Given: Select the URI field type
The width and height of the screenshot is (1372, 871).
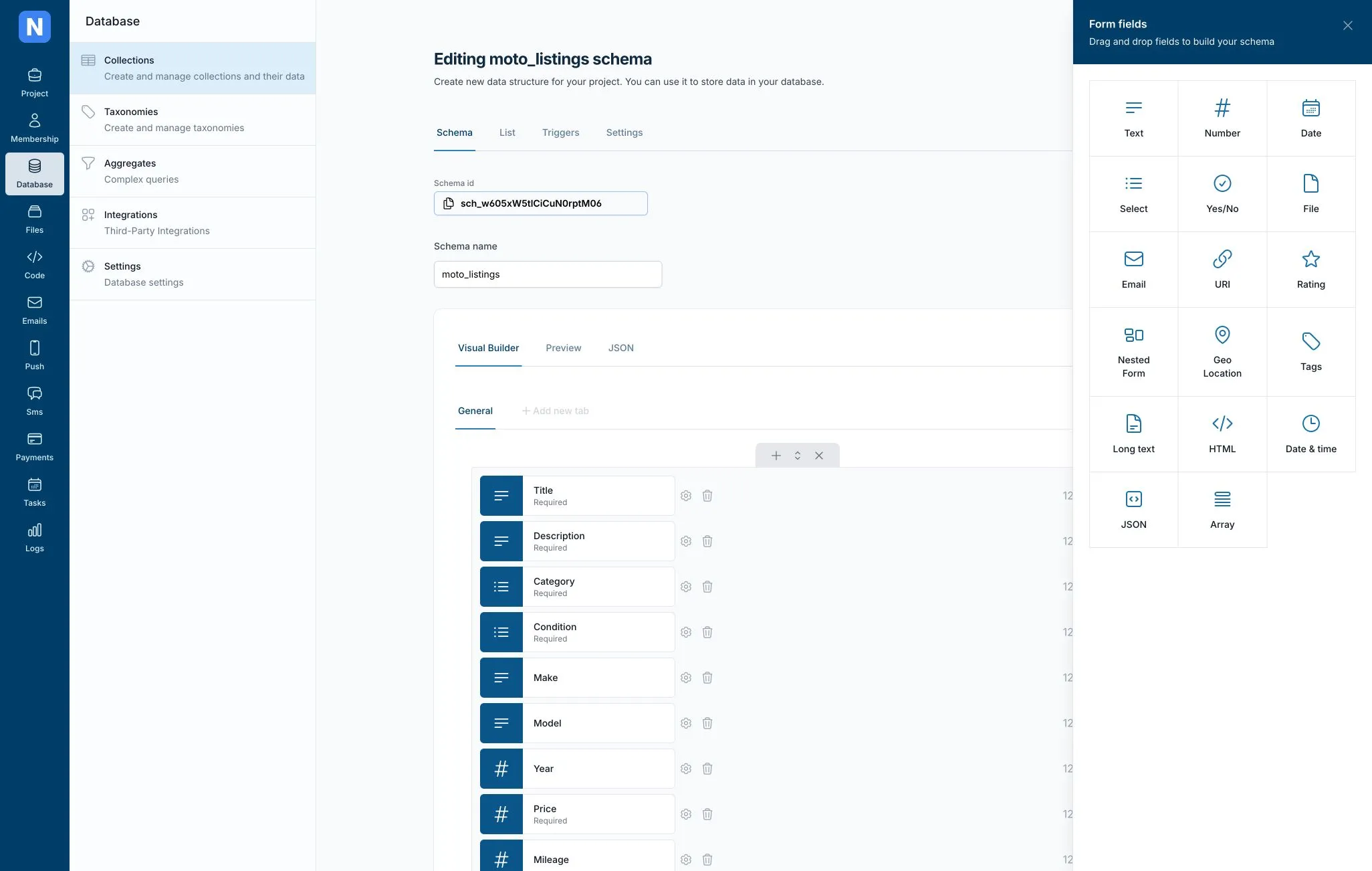Looking at the screenshot, I should pos(1222,270).
